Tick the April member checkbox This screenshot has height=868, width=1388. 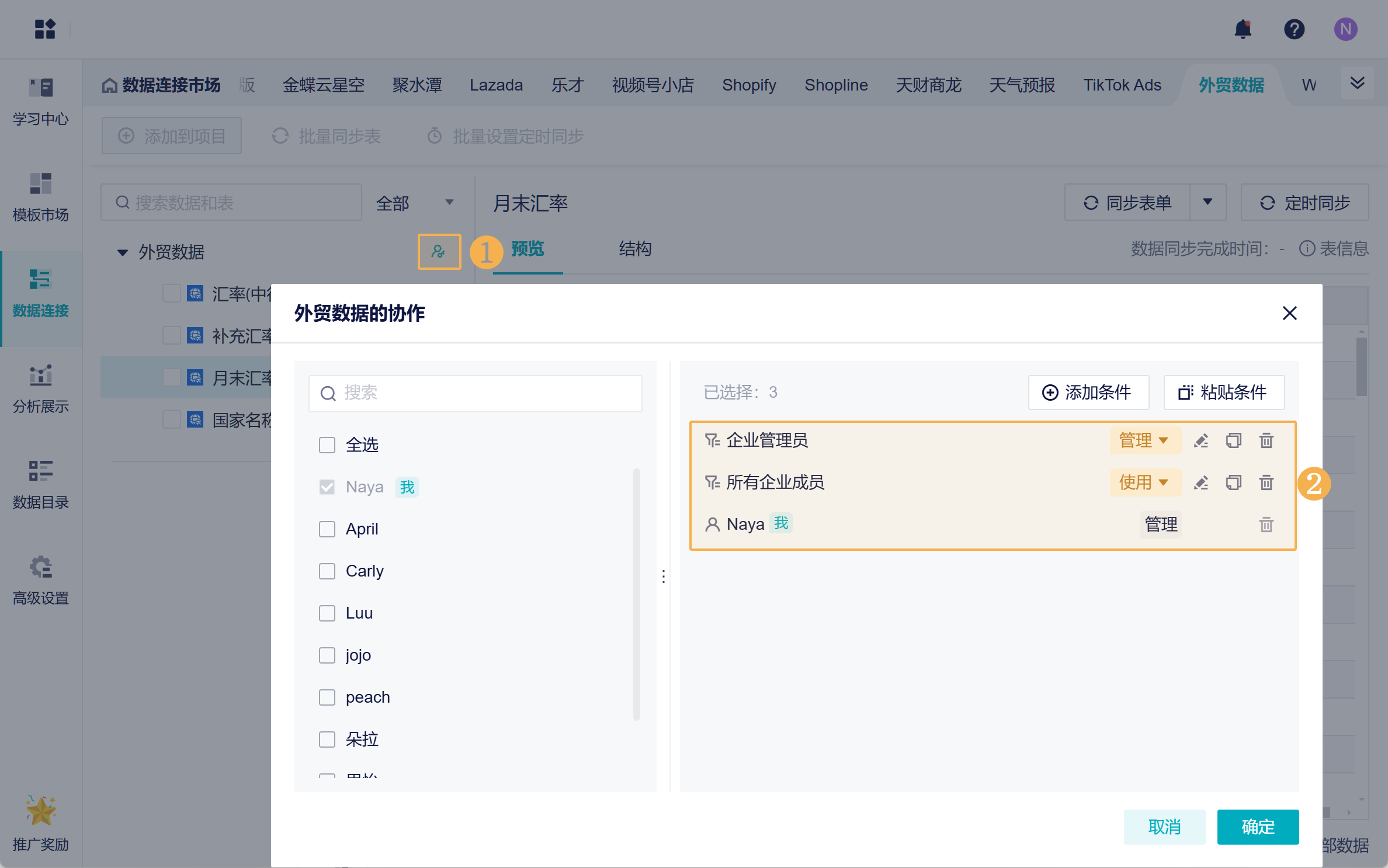click(x=327, y=529)
